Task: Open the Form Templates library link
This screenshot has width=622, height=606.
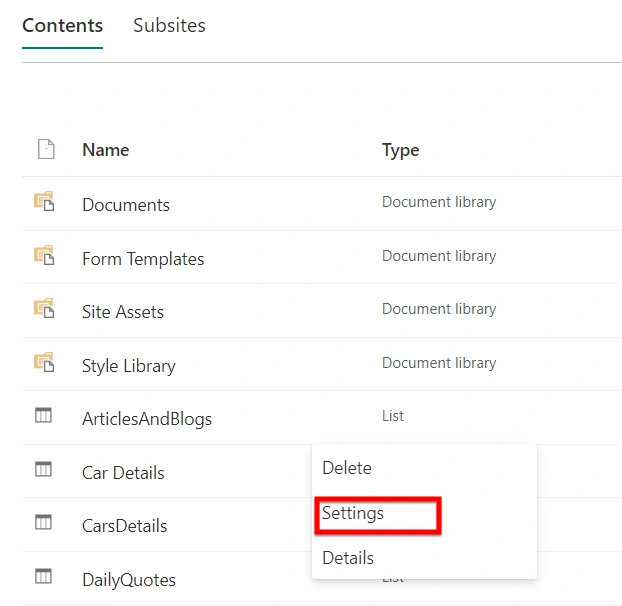Action: (x=143, y=259)
